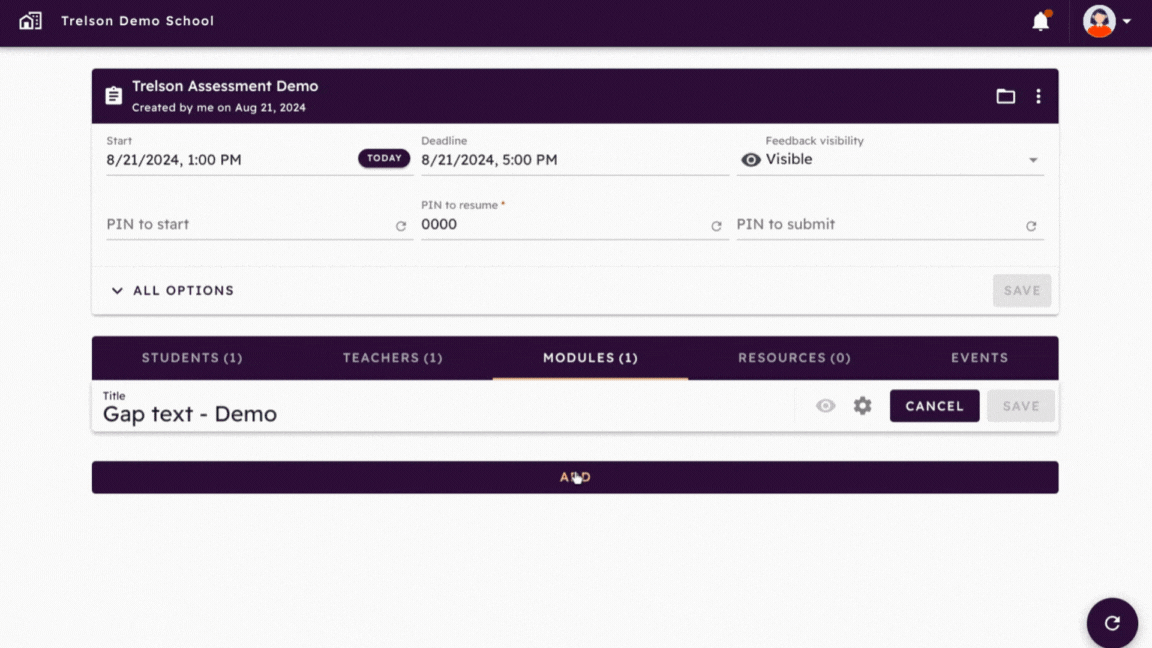Open module settings gear
The width and height of the screenshot is (1152, 648).
point(863,406)
